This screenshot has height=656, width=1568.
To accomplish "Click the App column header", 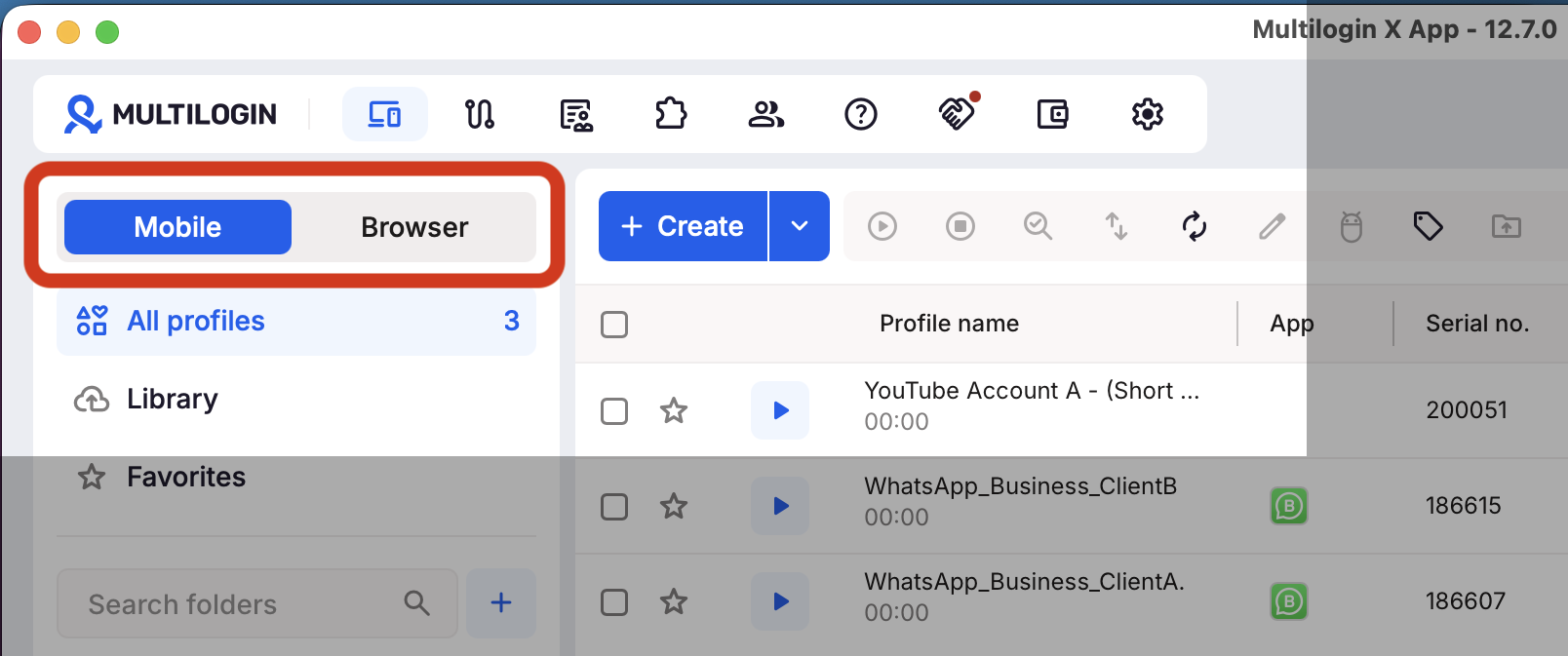I will 1292,324.
